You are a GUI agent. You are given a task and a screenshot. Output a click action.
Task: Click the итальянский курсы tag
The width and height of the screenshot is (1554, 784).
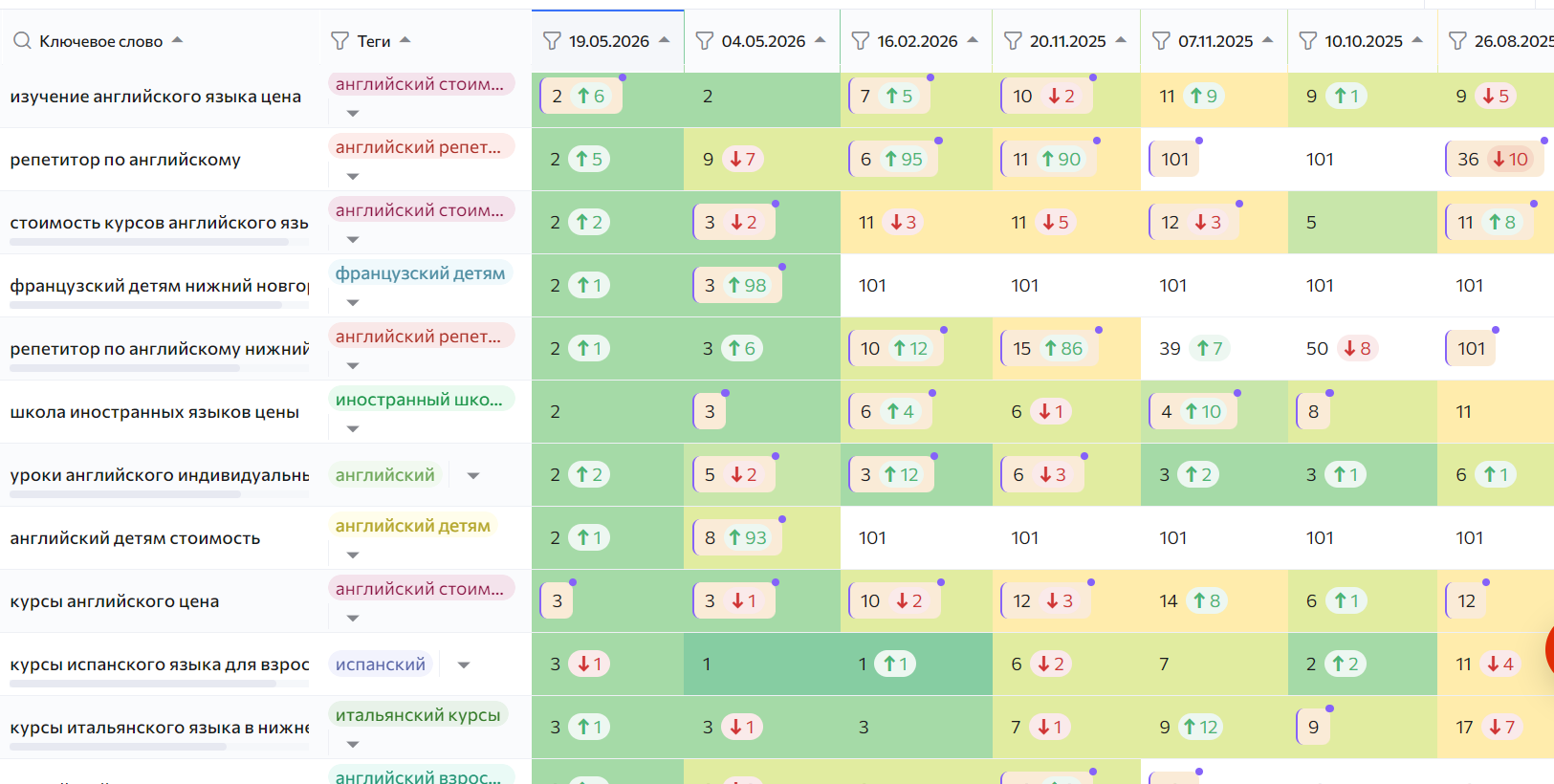pos(418,715)
